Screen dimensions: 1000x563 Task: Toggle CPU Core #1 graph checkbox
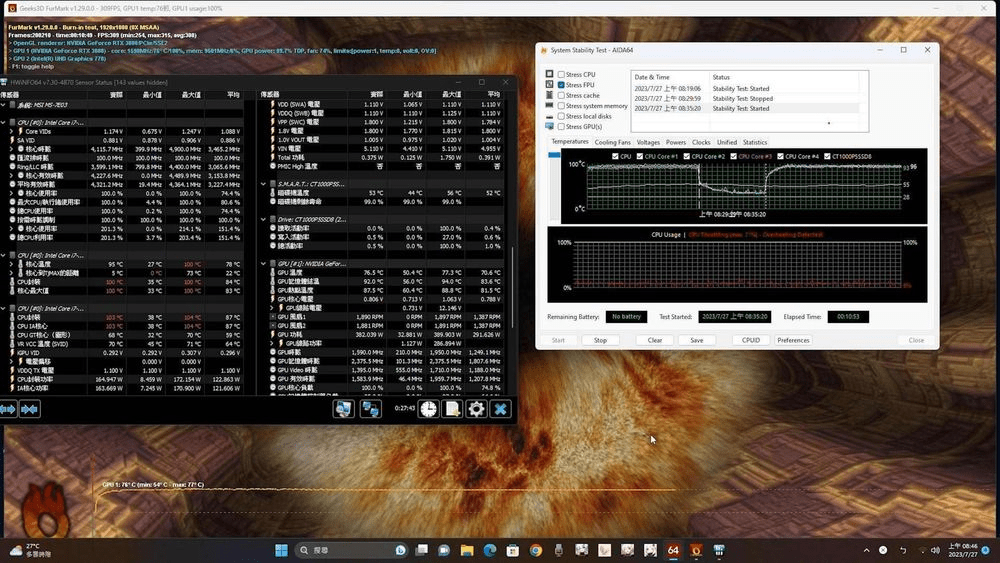640,156
